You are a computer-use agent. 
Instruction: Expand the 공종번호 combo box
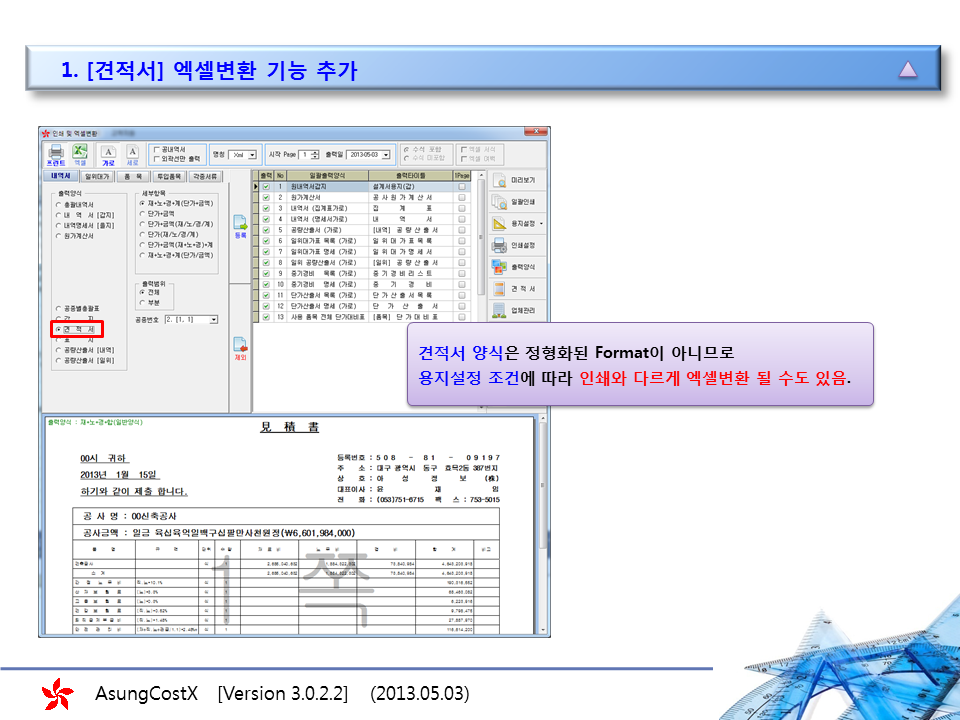click(213, 320)
